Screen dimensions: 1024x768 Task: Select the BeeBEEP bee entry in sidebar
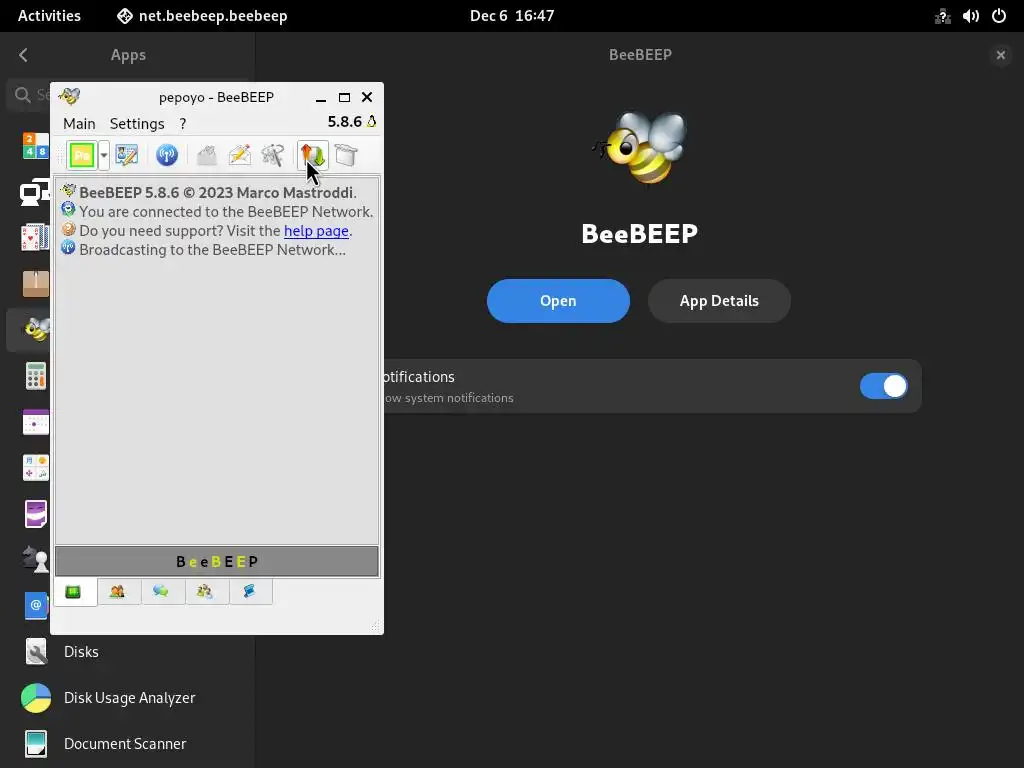(29, 330)
